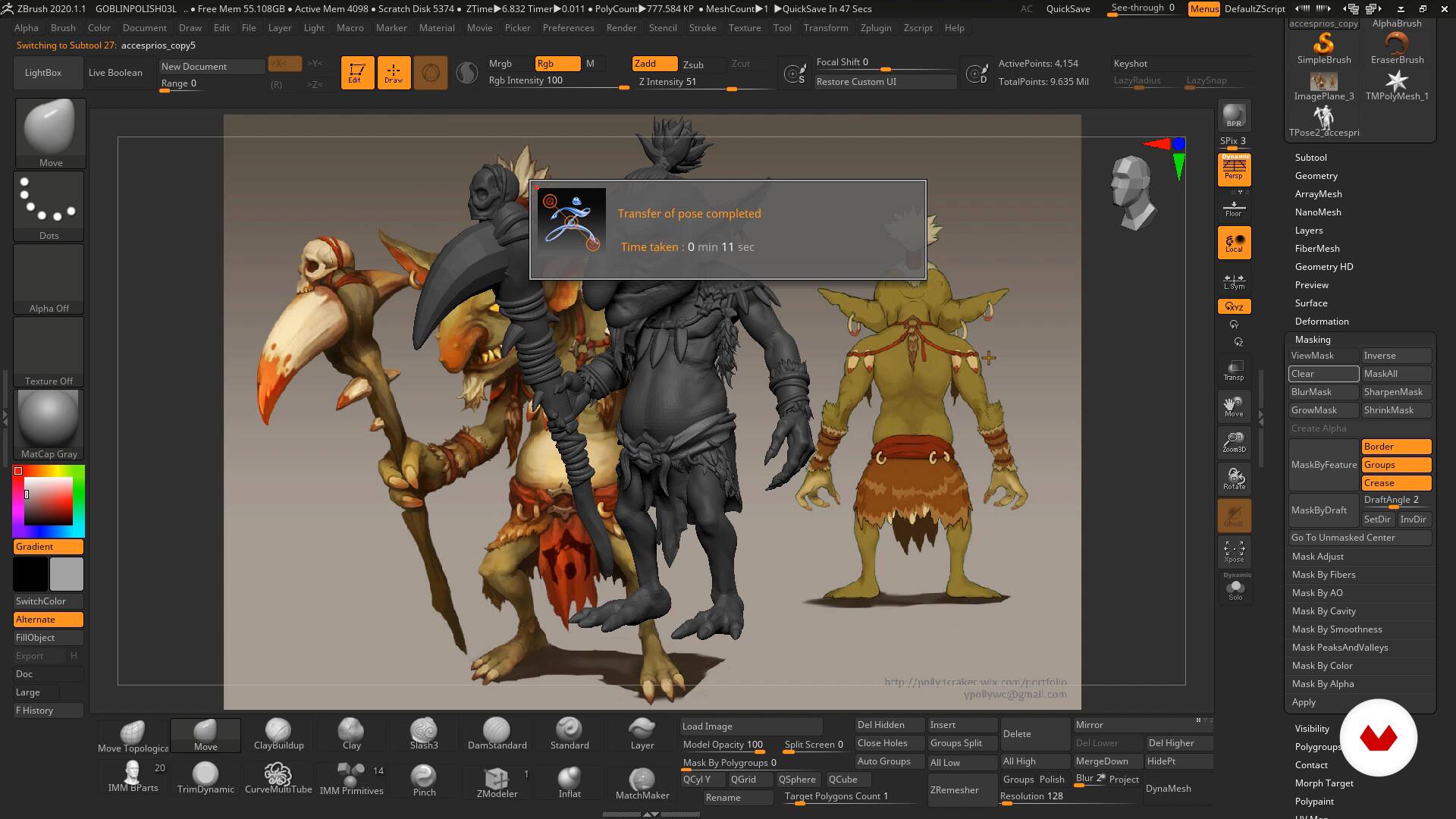Click the Draw mode button
Screen dimensions: 1456x819
[394, 73]
